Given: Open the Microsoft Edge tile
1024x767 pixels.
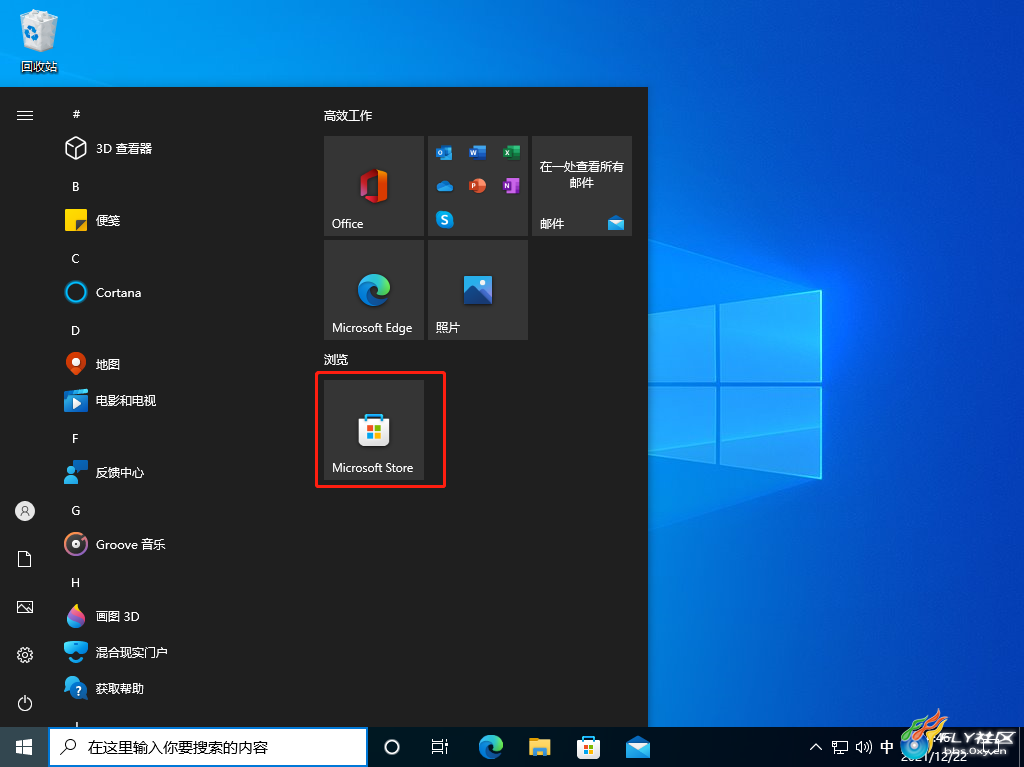Looking at the screenshot, I should point(374,289).
